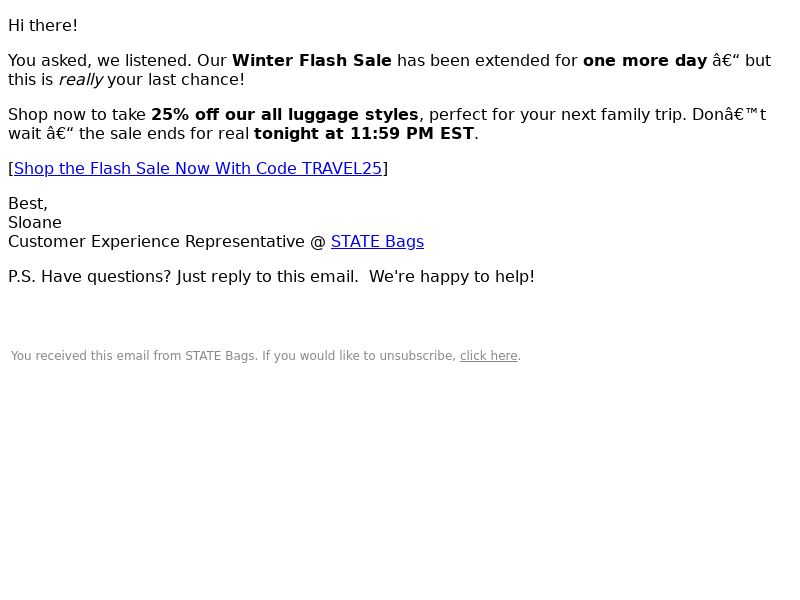Click the 'We're happy to help!' text

tap(452, 277)
